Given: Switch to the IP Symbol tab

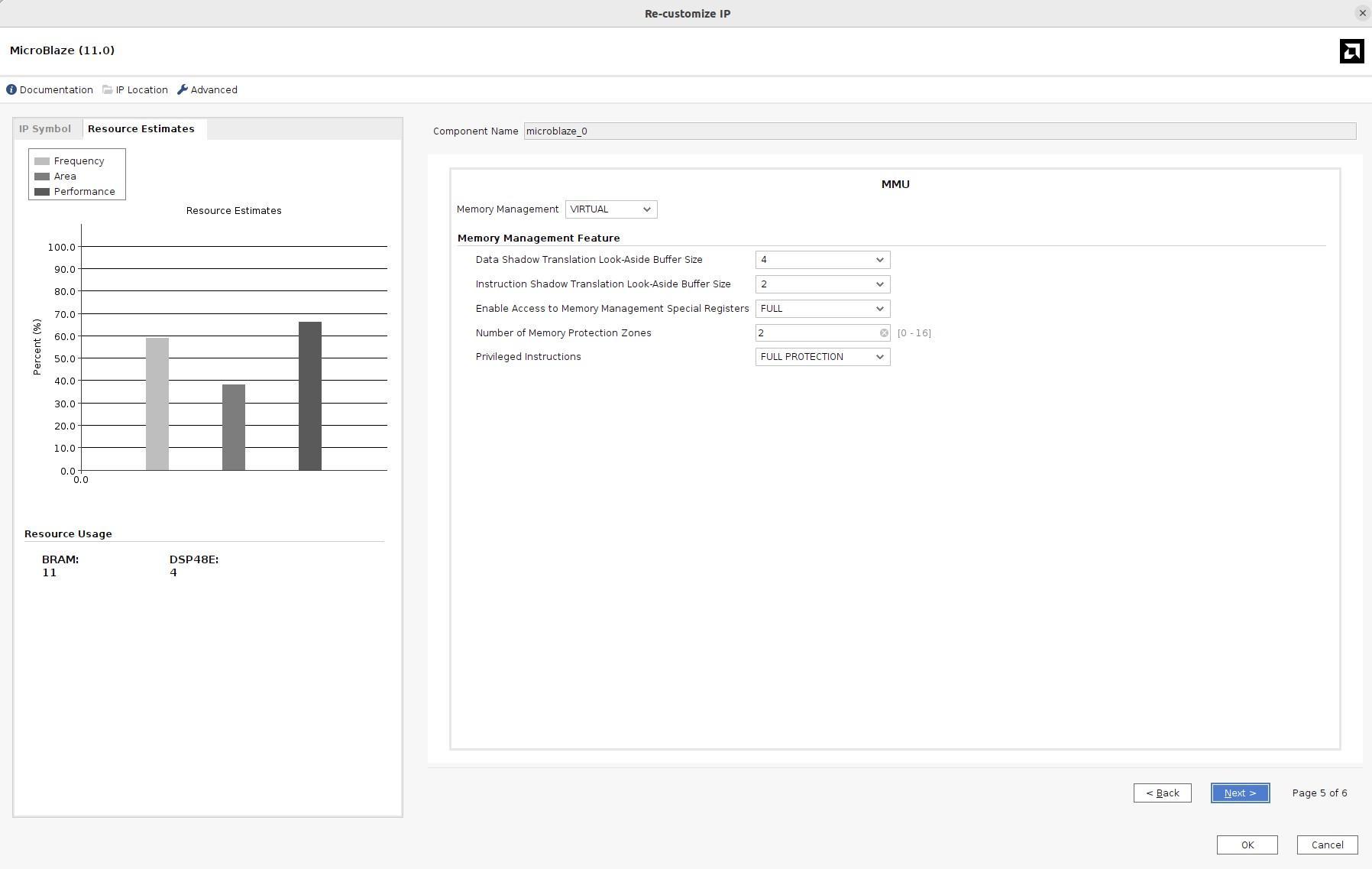Looking at the screenshot, I should tap(45, 129).
